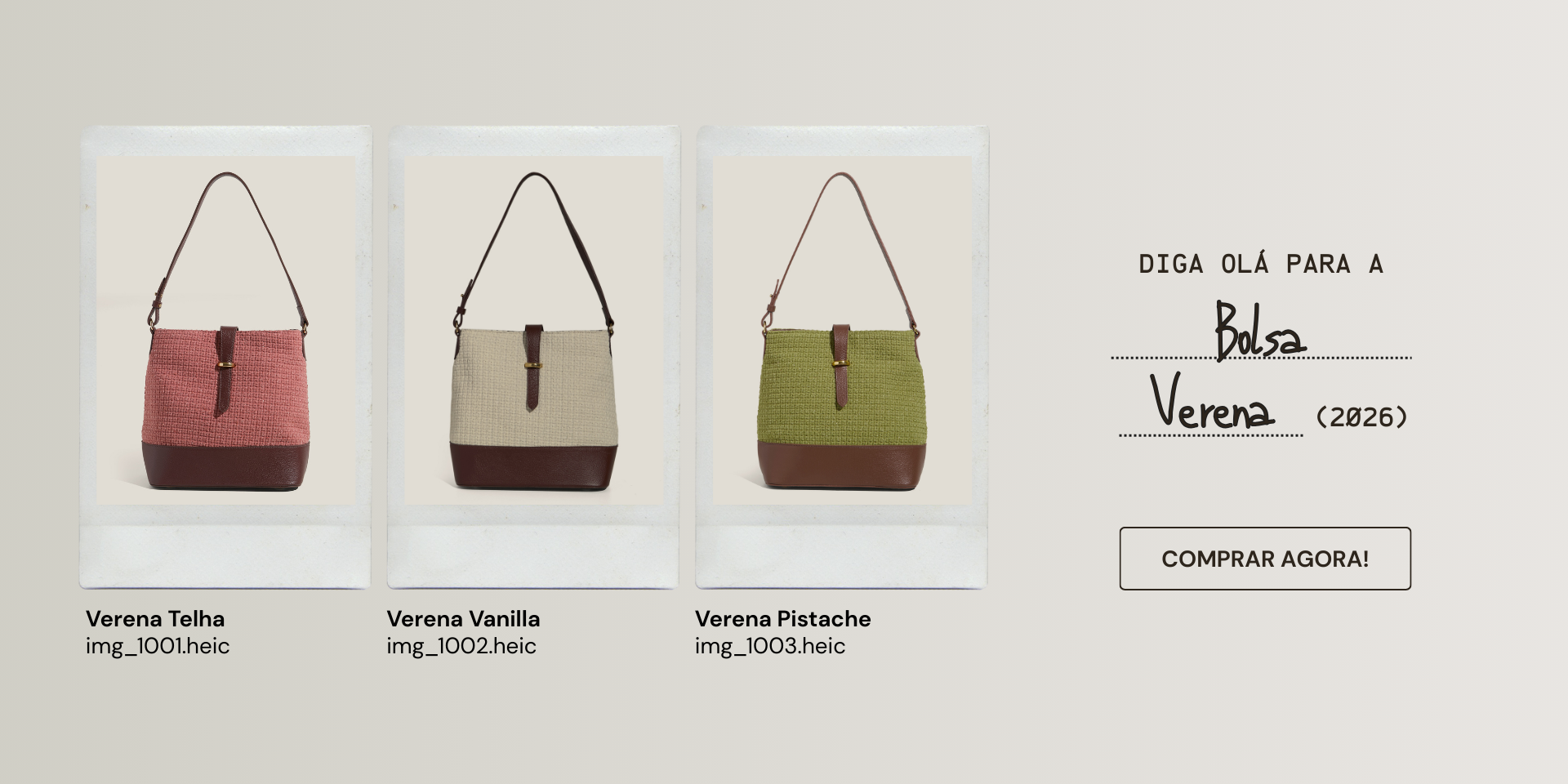This screenshot has height=784, width=1568.
Task: Click the gold clasp on the green bag
Action: point(840,362)
